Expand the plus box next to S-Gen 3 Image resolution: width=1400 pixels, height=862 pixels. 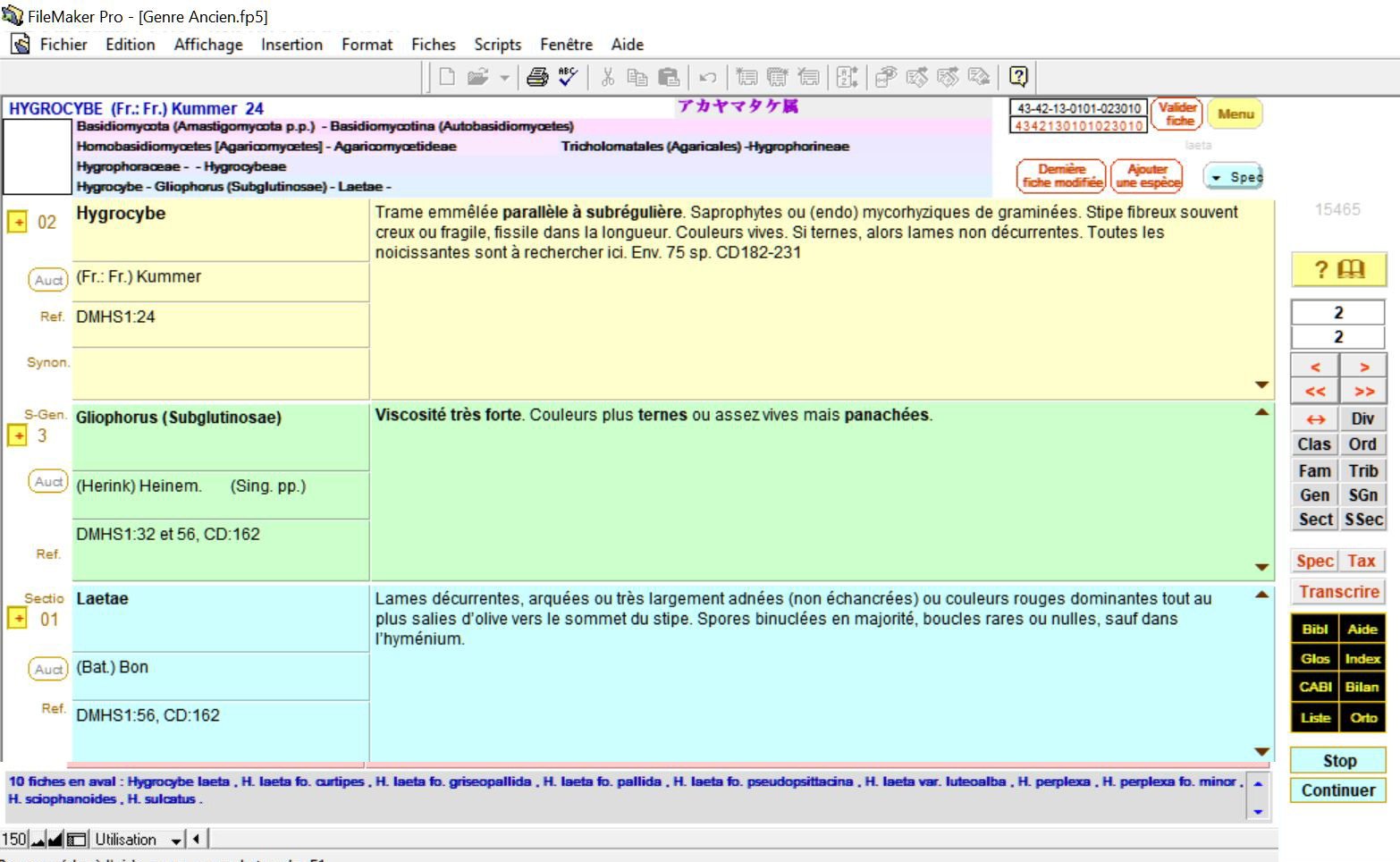coord(18,435)
